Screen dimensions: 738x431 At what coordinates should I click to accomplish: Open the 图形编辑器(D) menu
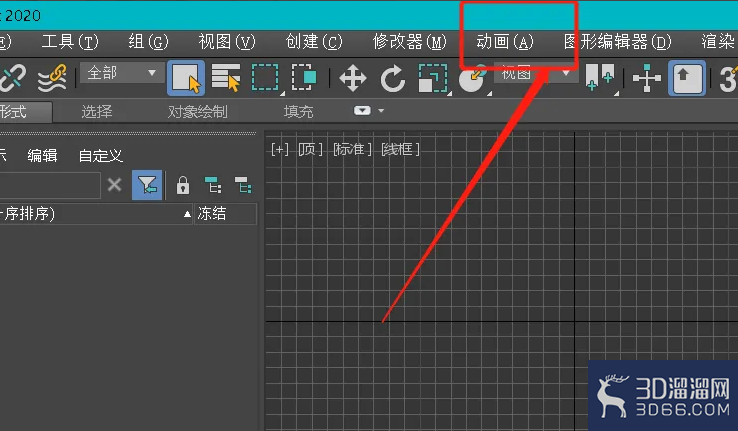(618, 42)
